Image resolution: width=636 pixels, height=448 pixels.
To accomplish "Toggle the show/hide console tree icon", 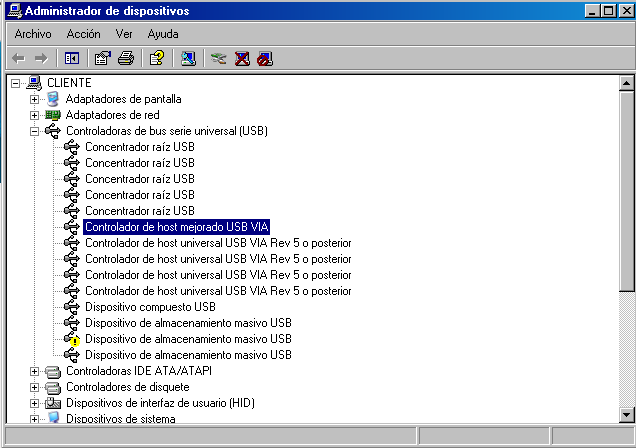I will coord(72,59).
